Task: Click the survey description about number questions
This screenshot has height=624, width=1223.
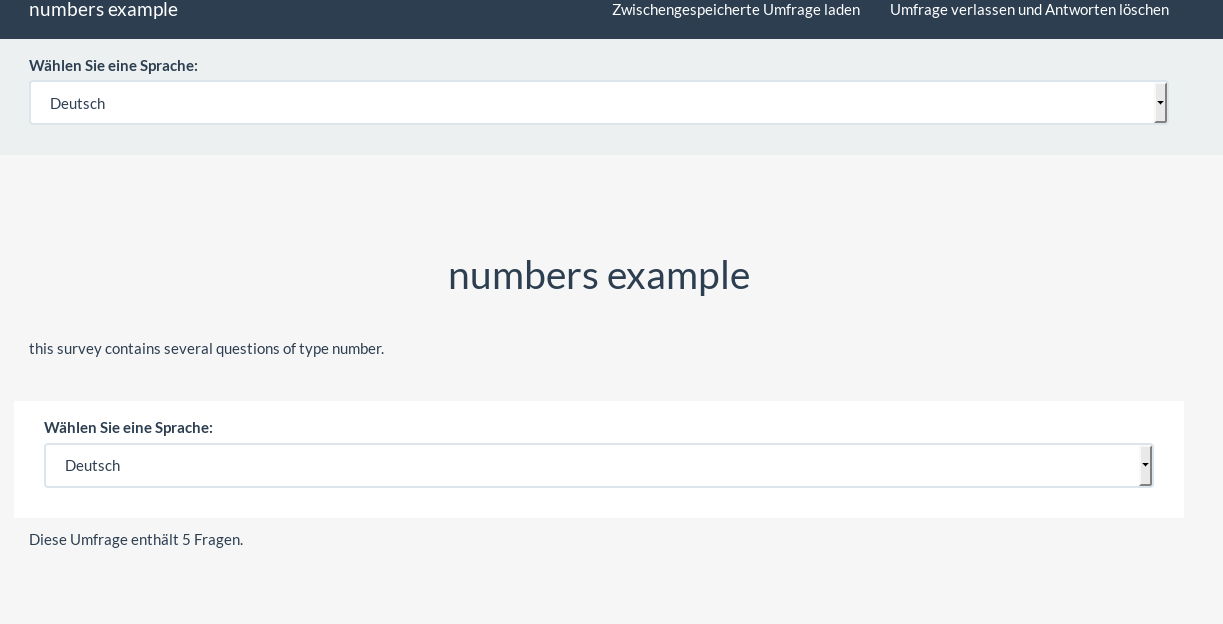Action: point(206,348)
